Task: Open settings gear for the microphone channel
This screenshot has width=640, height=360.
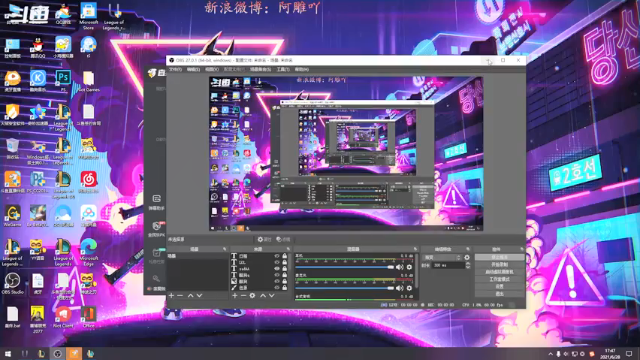Action: 409,288
